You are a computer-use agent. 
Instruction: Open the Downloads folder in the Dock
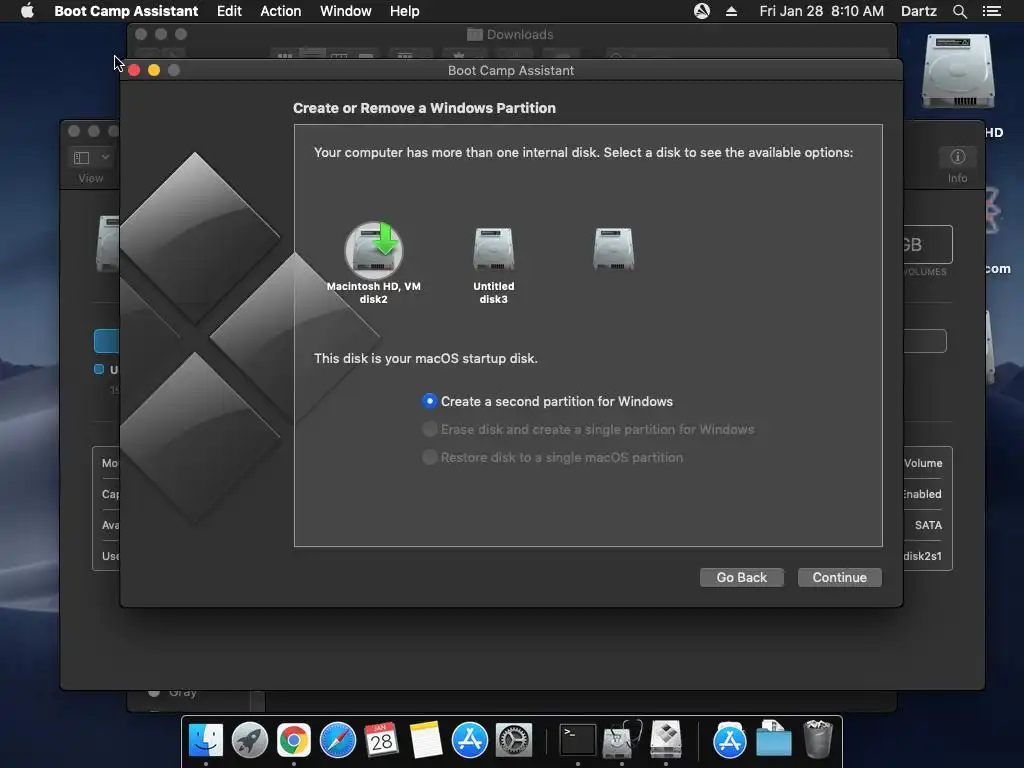pyautogui.click(x=774, y=740)
